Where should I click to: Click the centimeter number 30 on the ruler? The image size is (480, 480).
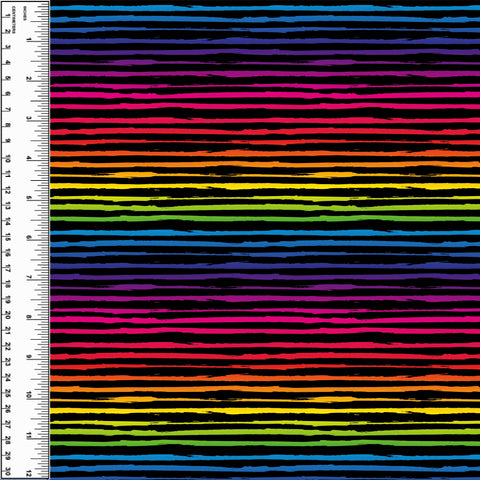coord(7,472)
